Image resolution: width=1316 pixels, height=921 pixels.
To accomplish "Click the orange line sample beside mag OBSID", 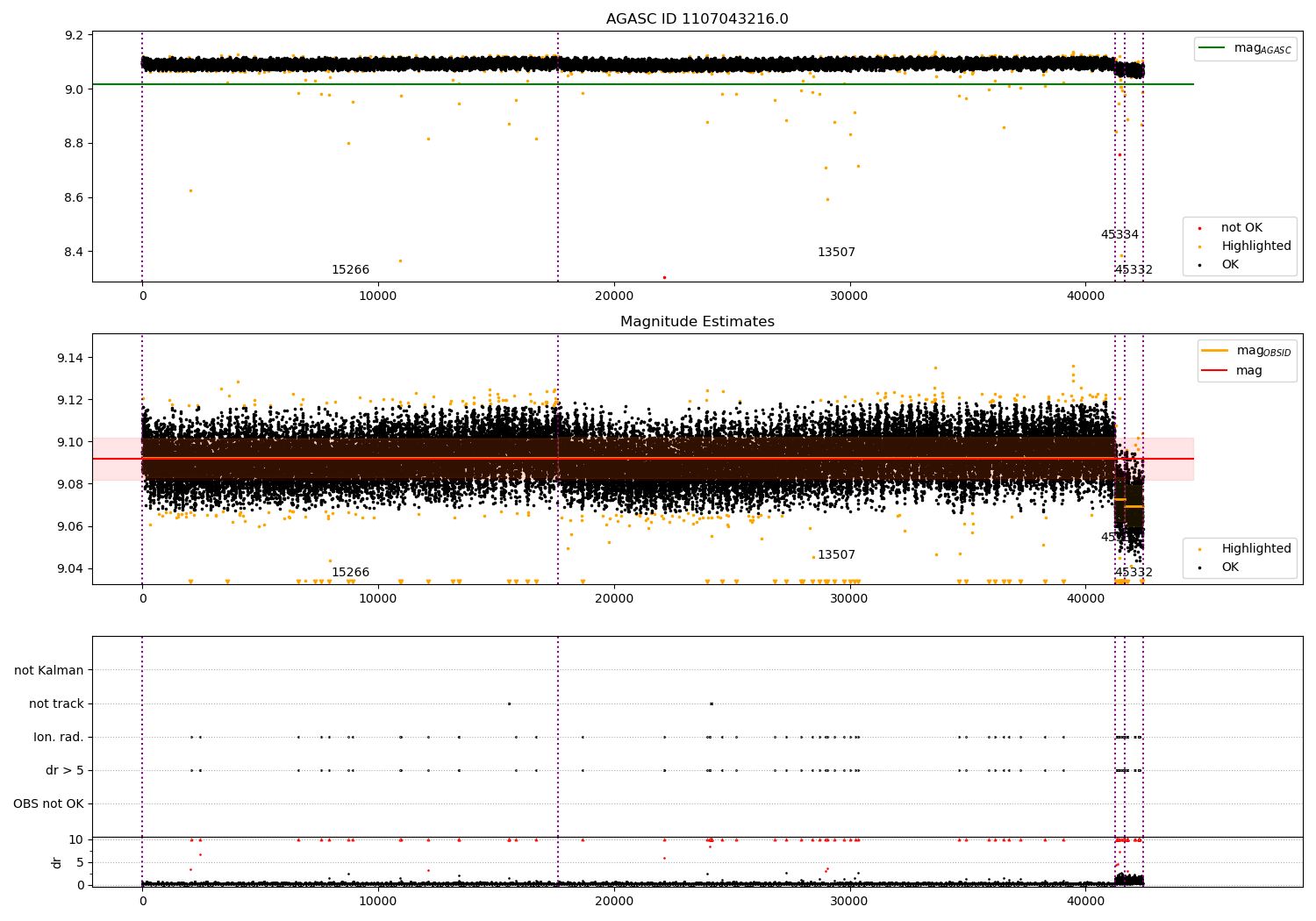I will pos(1214,351).
